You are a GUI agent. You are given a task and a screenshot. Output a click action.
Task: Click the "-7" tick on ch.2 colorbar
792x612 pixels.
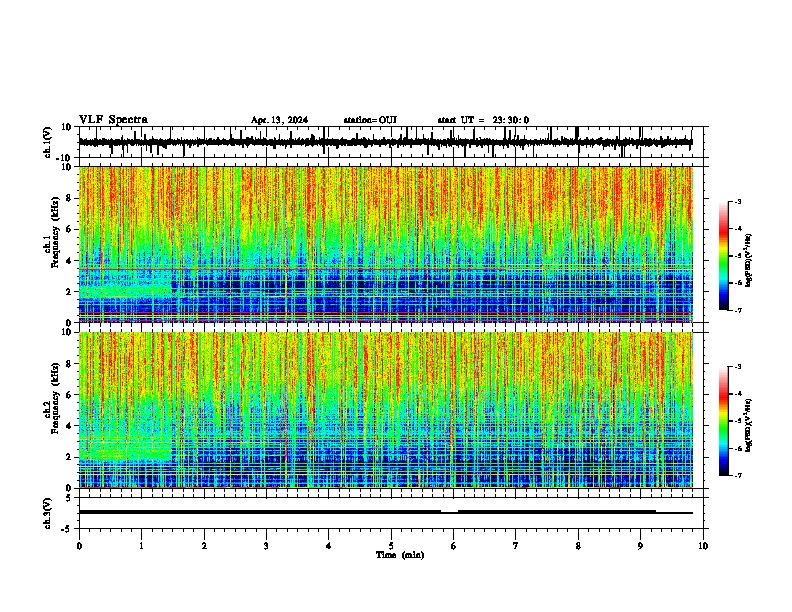(x=737, y=475)
